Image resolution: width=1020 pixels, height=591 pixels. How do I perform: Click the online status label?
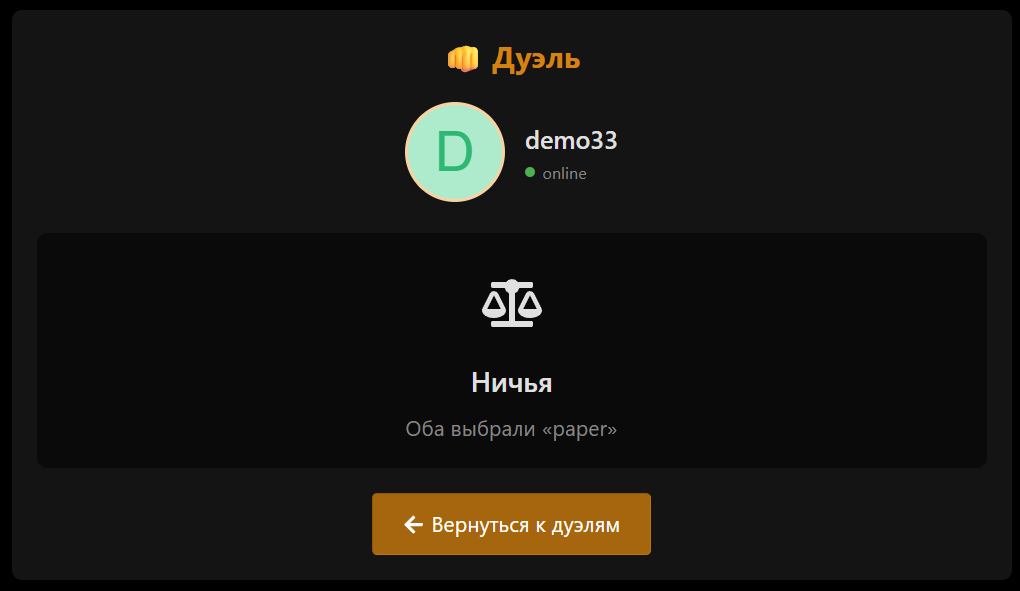(x=565, y=174)
